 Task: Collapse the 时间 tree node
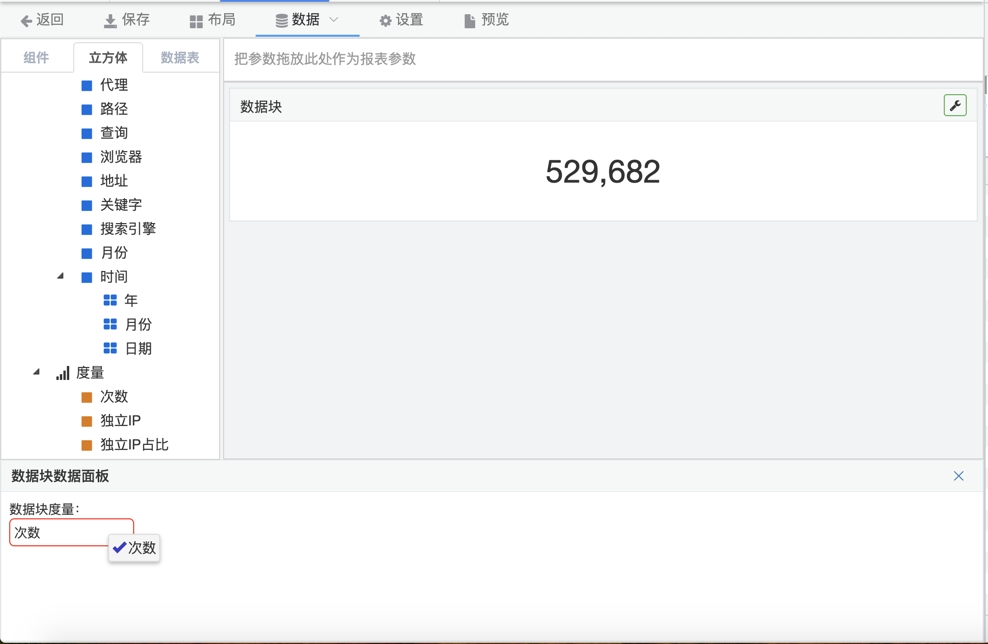(x=60, y=276)
